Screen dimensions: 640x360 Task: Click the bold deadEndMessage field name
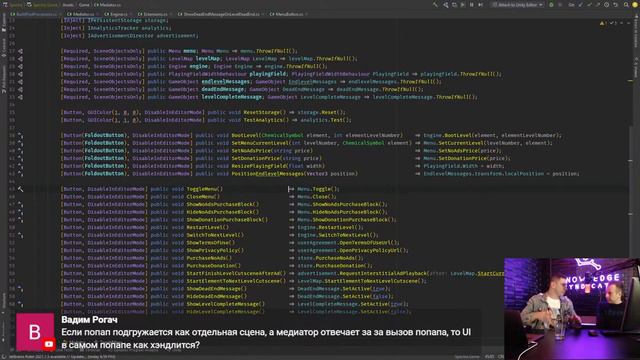pyautogui.click(x=222, y=89)
